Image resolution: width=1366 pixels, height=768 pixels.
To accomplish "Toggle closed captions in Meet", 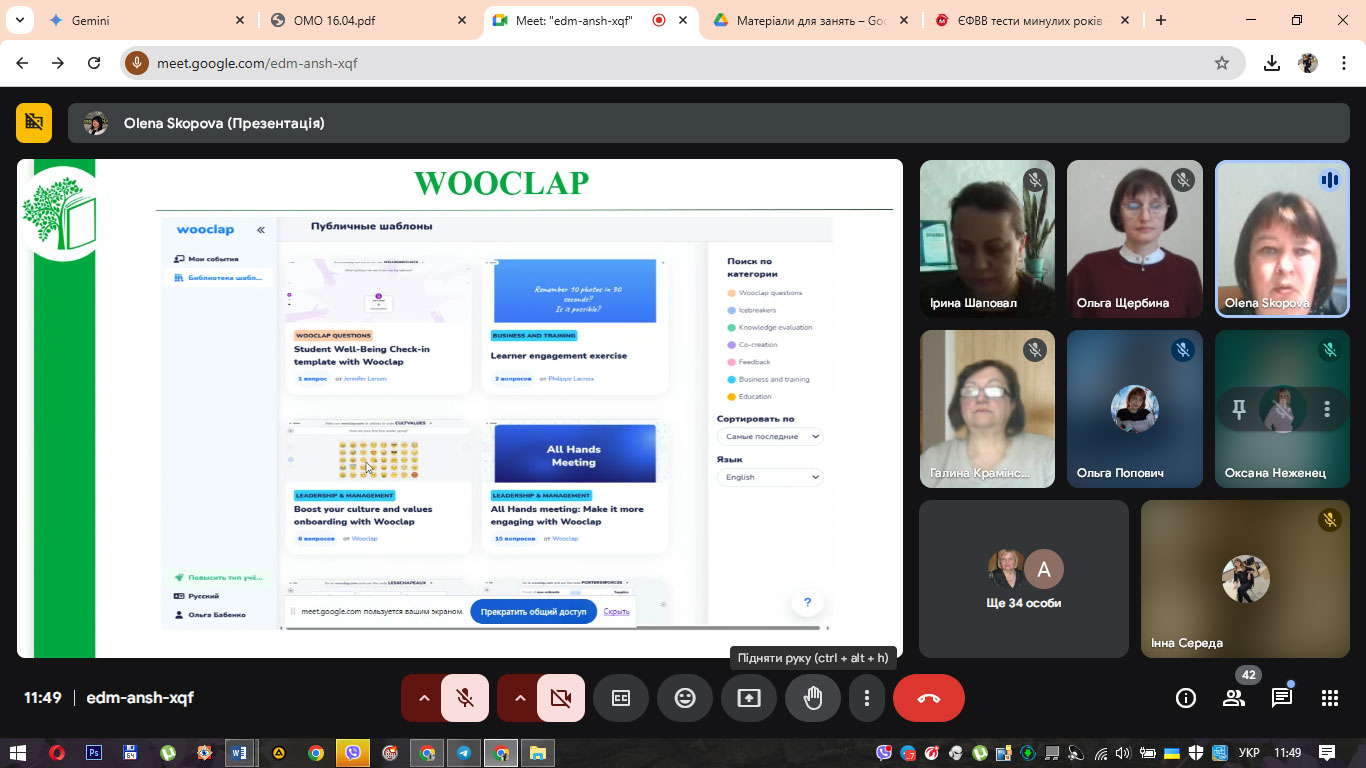I will 621,698.
